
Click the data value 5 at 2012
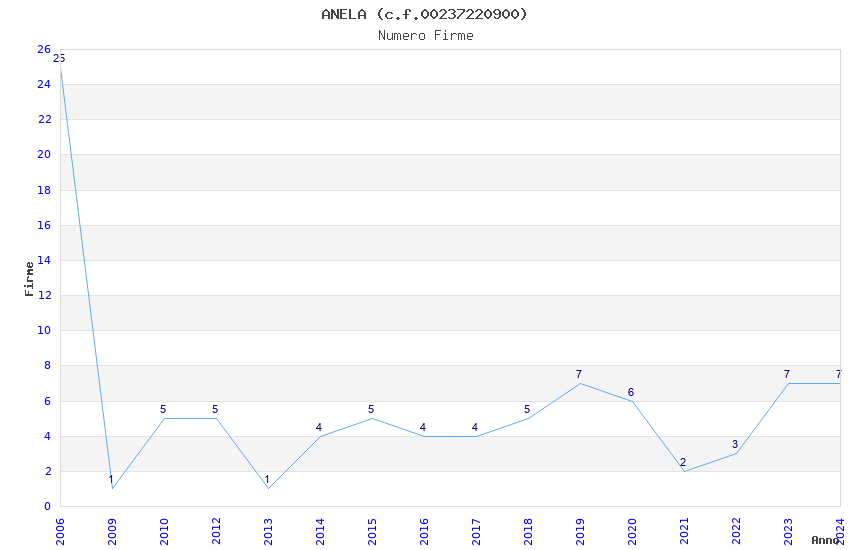pos(215,409)
